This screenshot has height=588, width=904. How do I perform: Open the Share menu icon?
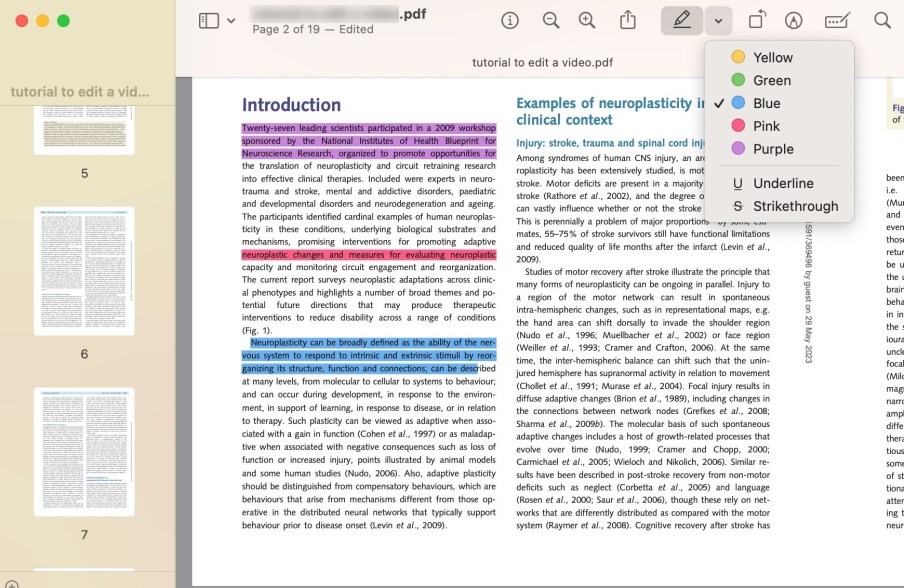pyautogui.click(x=627, y=20)
